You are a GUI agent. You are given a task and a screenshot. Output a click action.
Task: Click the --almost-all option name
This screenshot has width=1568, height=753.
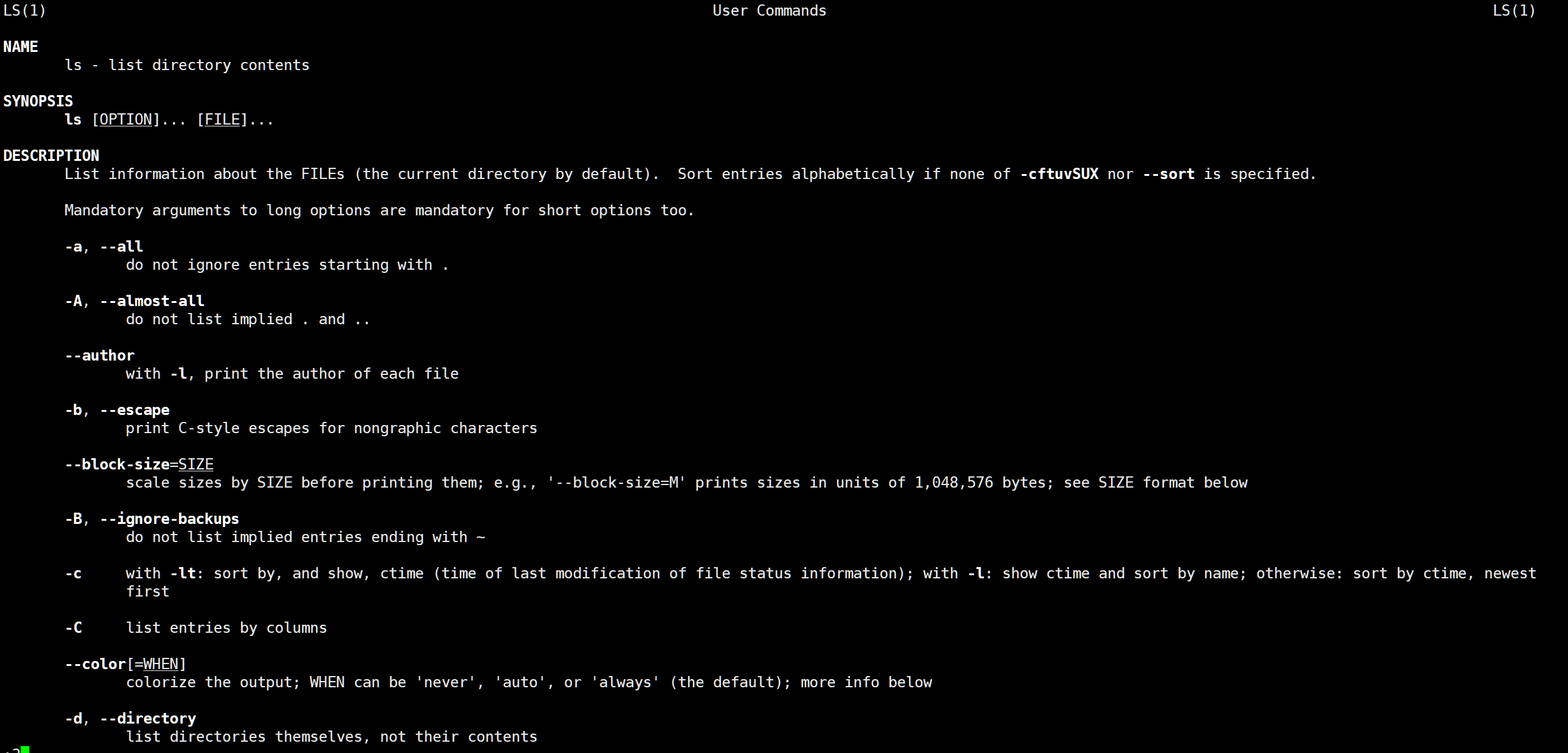pos(152,301)
